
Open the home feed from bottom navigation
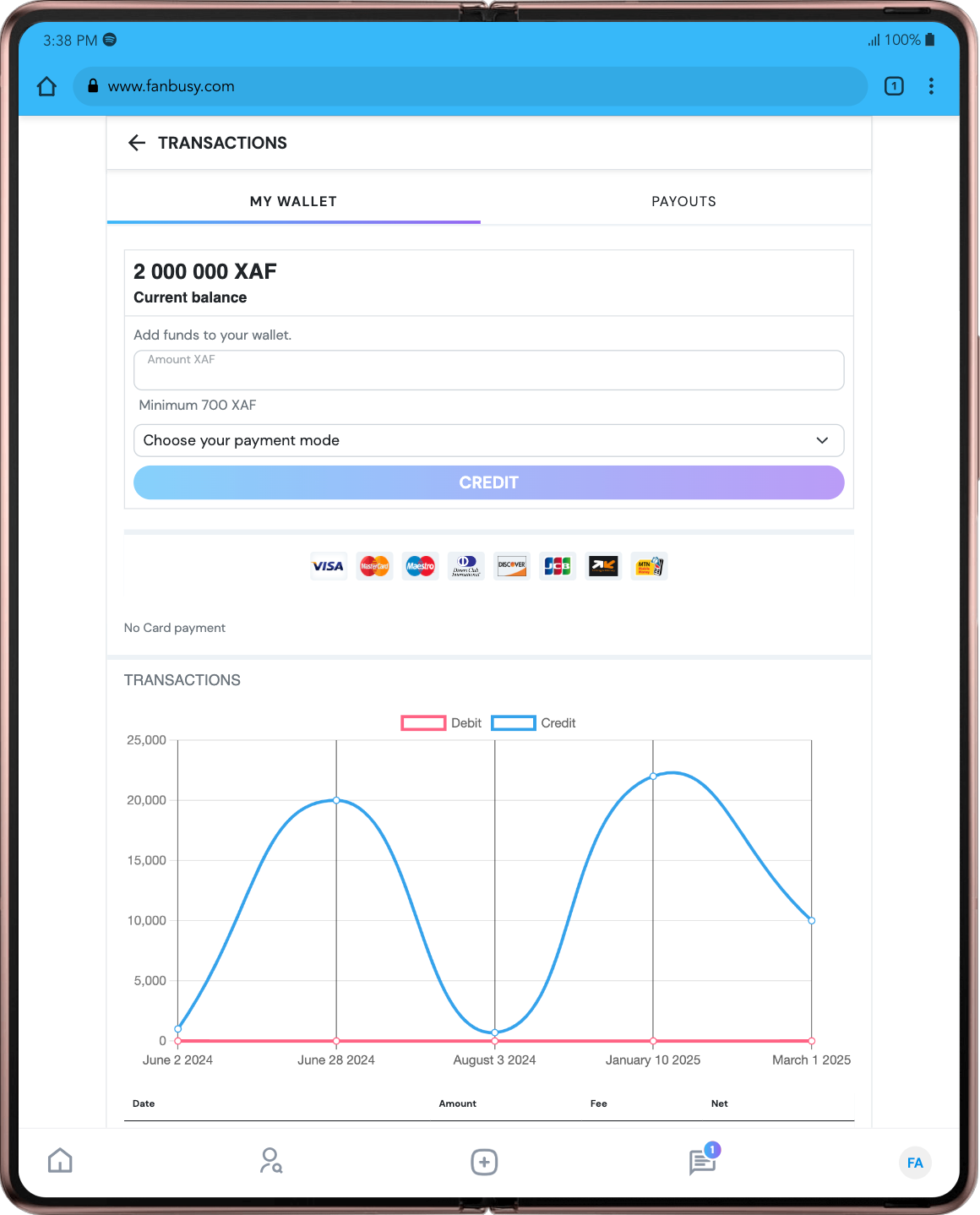click(x=60, y=1161)
